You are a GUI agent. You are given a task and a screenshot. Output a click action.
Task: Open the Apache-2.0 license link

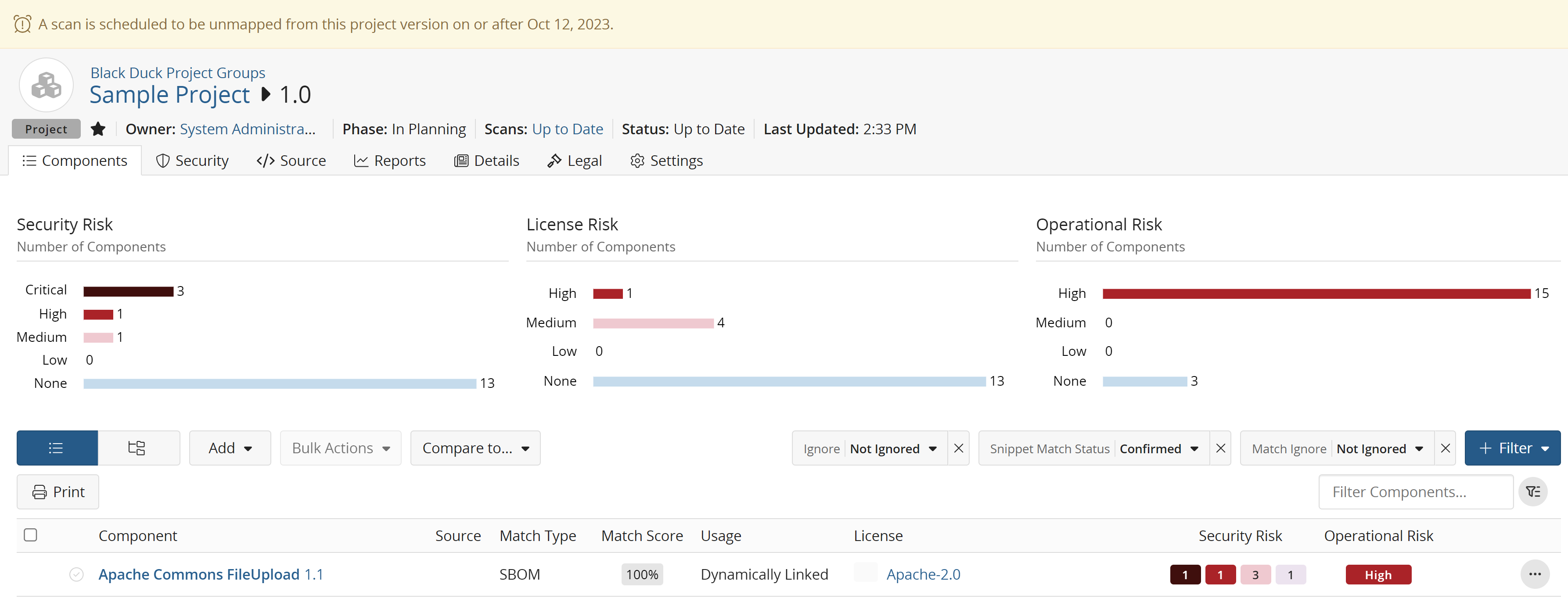point(923,575)
